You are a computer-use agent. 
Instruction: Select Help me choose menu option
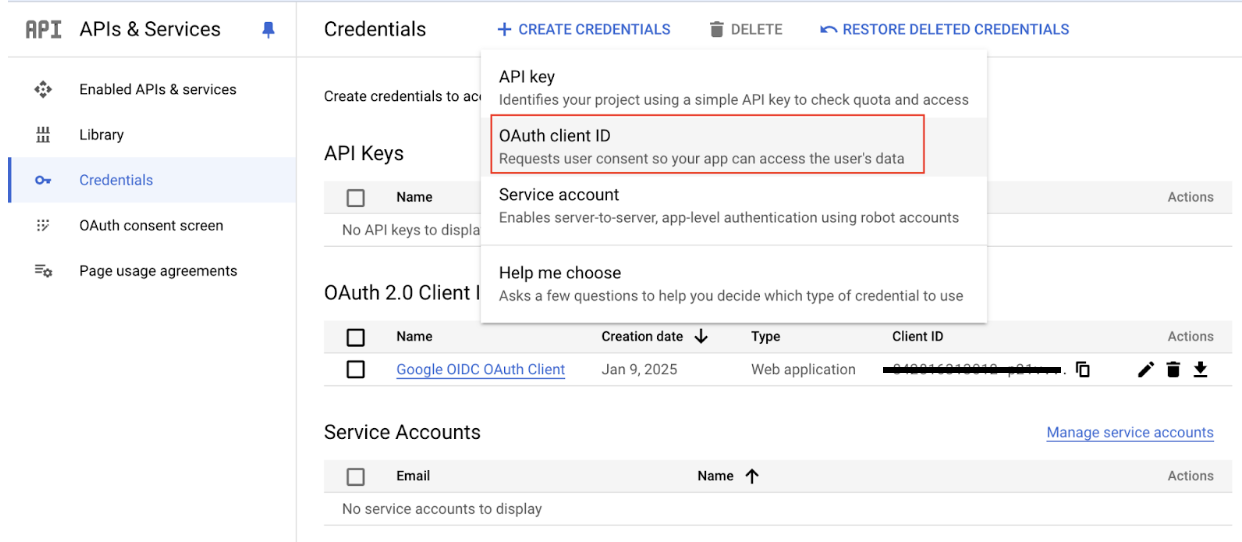tap(730, 284)
